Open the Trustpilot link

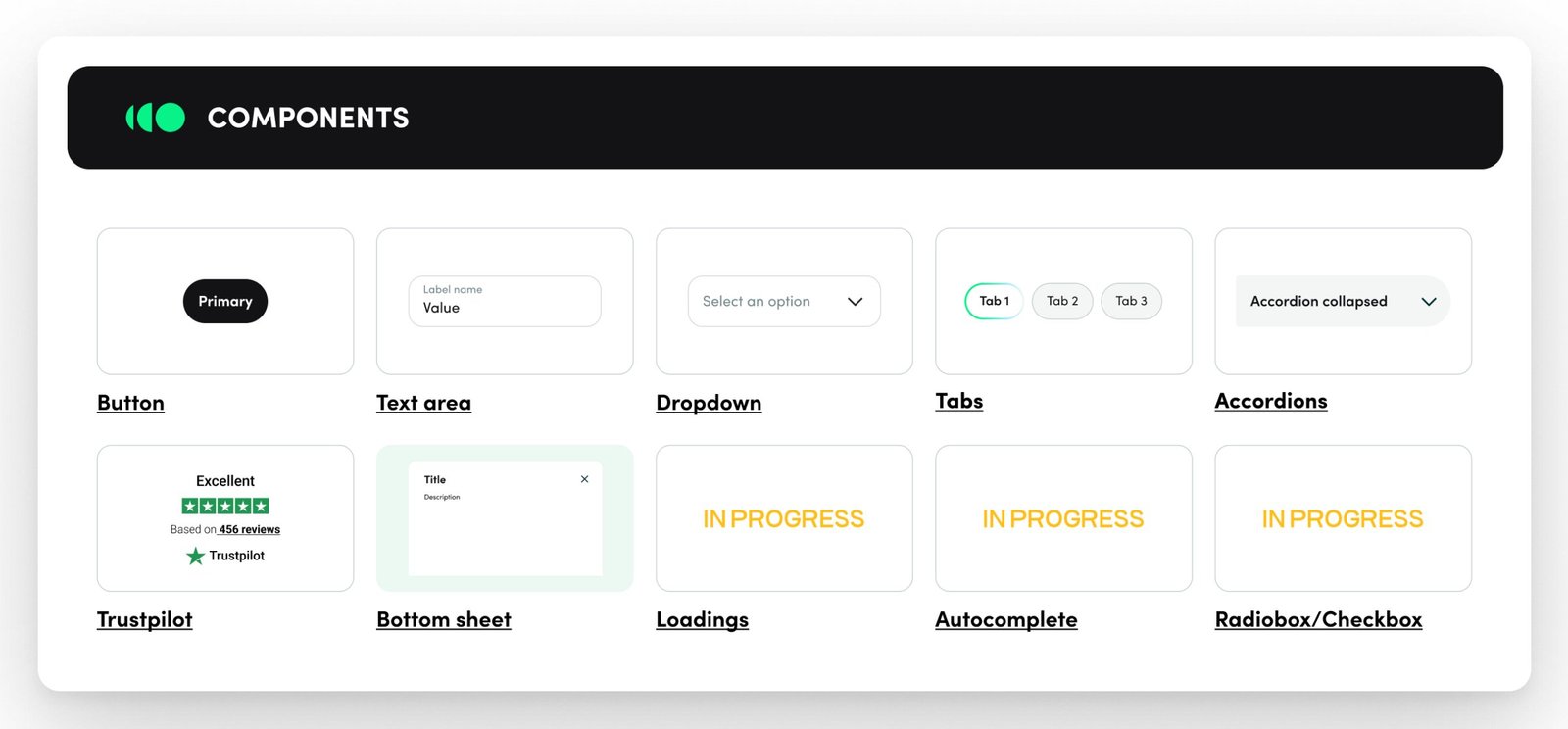point(145,620)
